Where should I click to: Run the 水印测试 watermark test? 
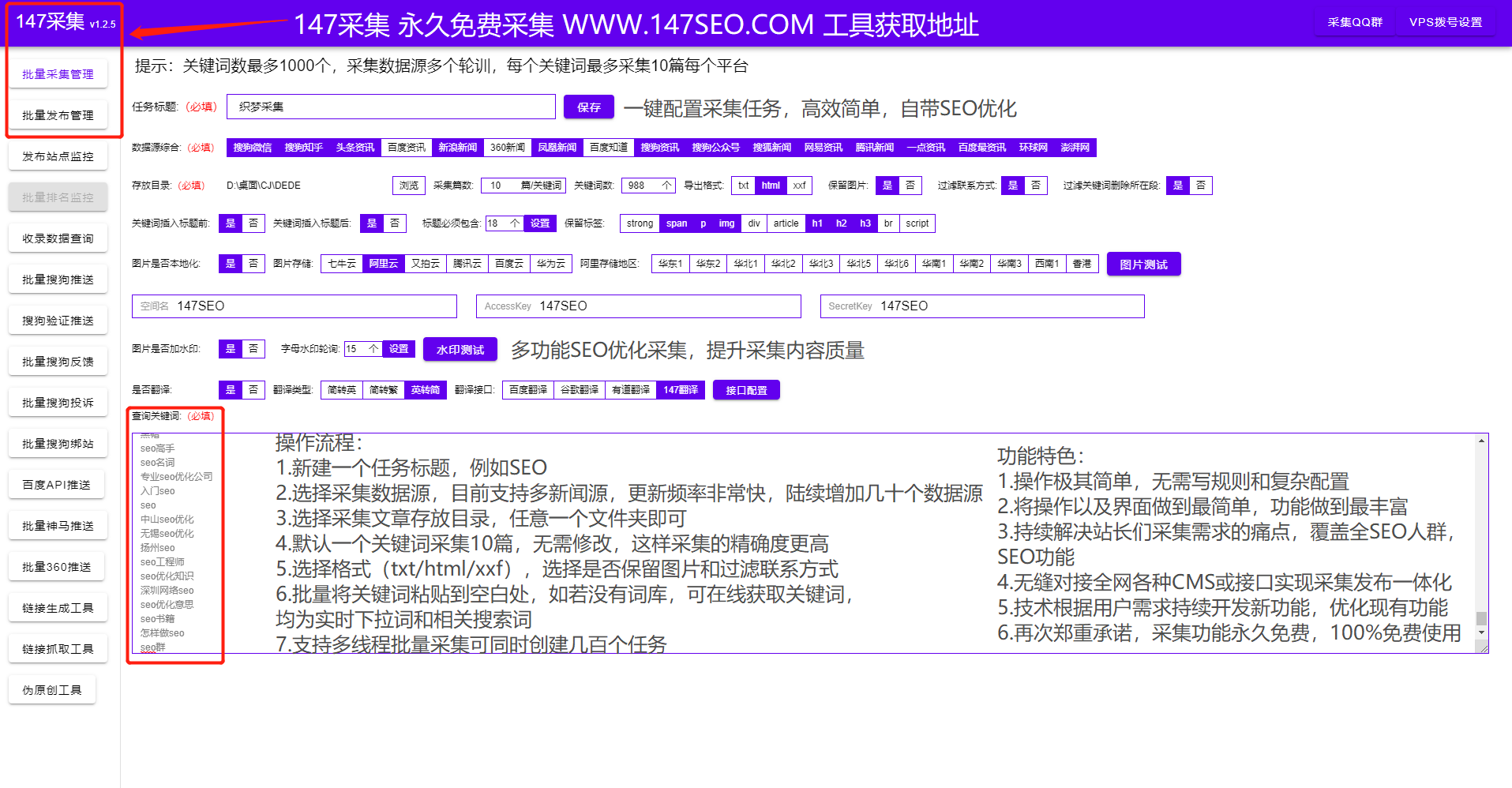click(460, 349)
